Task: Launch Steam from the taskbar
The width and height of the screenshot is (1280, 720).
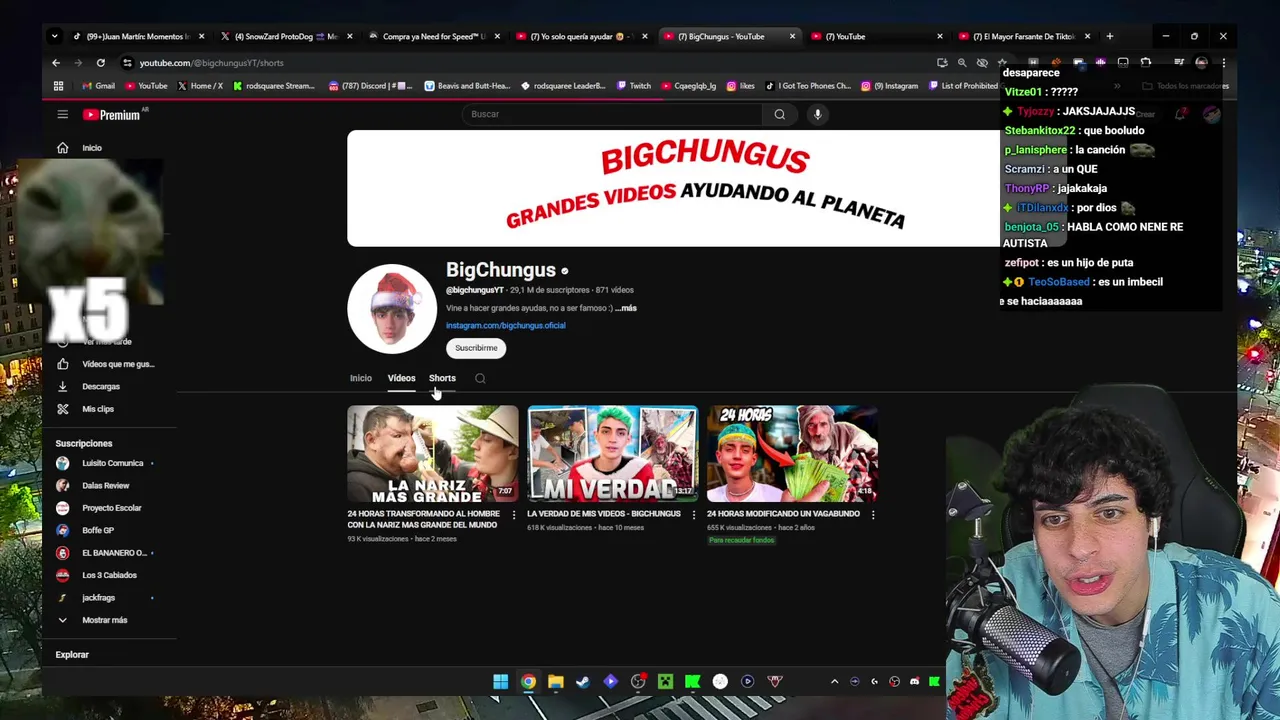Action: pos(583,682)
